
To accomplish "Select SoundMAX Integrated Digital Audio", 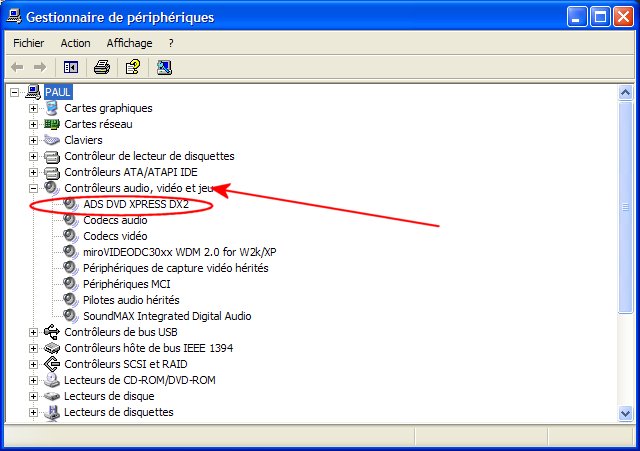I will (x=167, y=316).
